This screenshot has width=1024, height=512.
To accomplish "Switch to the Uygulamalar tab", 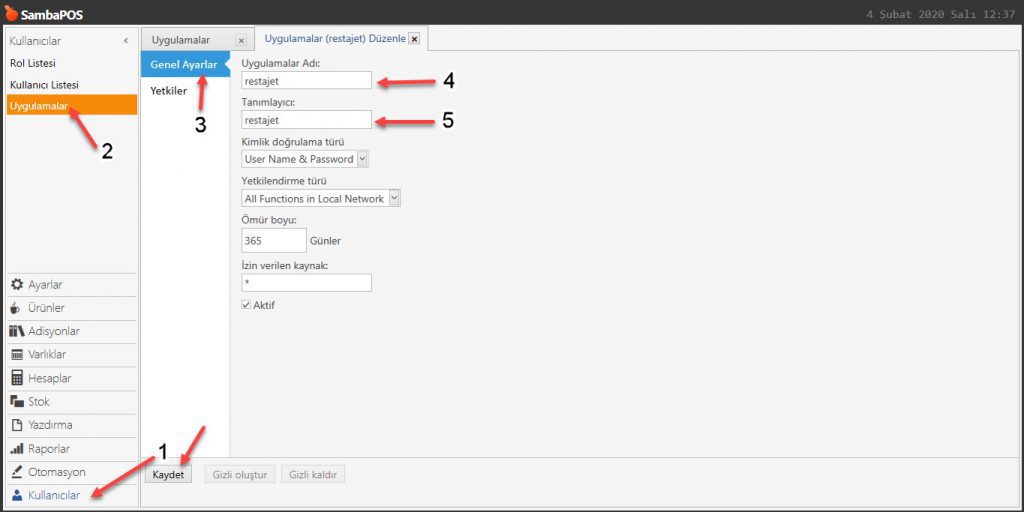I will click(182, 40).
